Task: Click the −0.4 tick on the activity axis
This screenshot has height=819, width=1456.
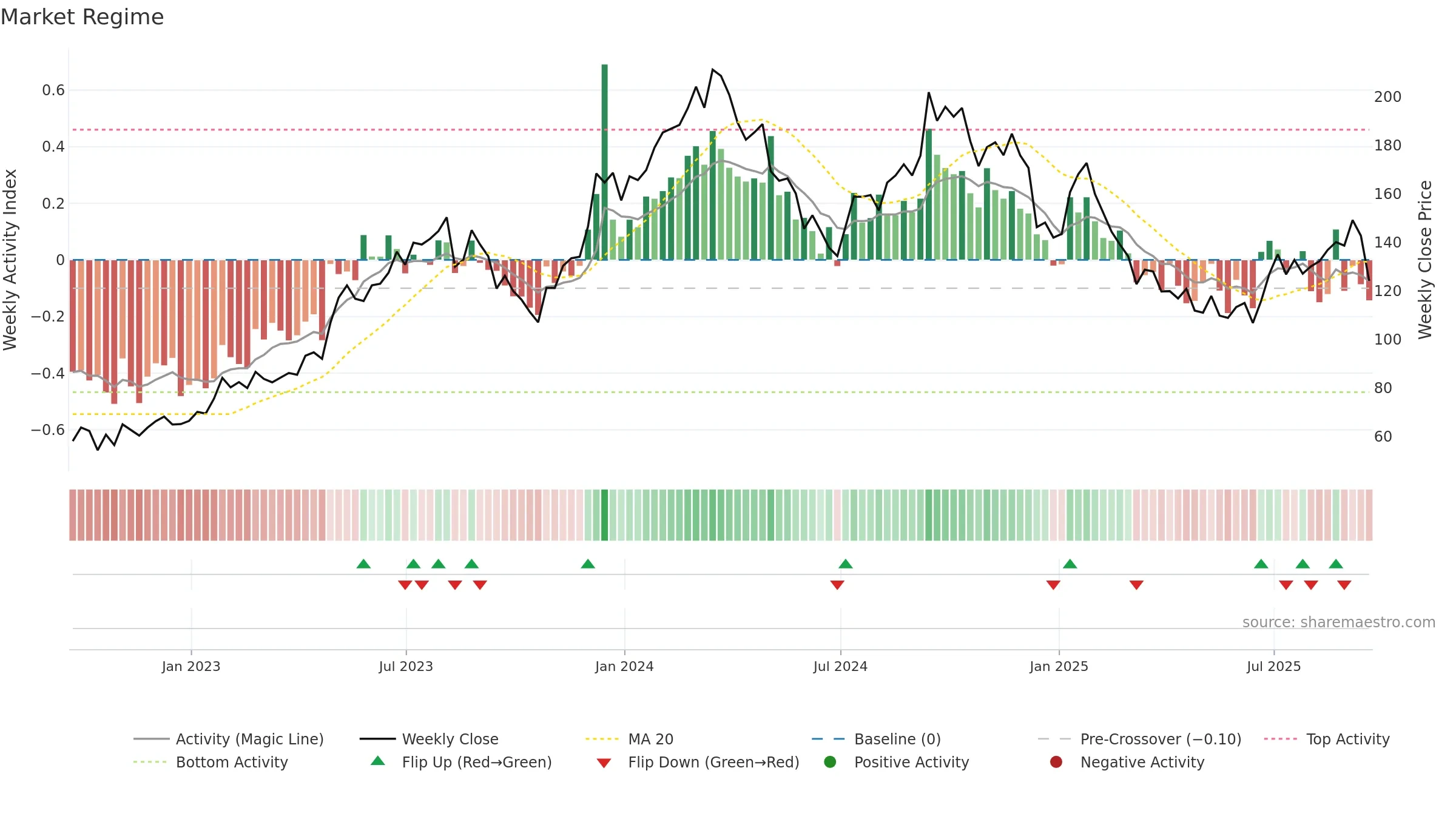Action: pos(48,373)
